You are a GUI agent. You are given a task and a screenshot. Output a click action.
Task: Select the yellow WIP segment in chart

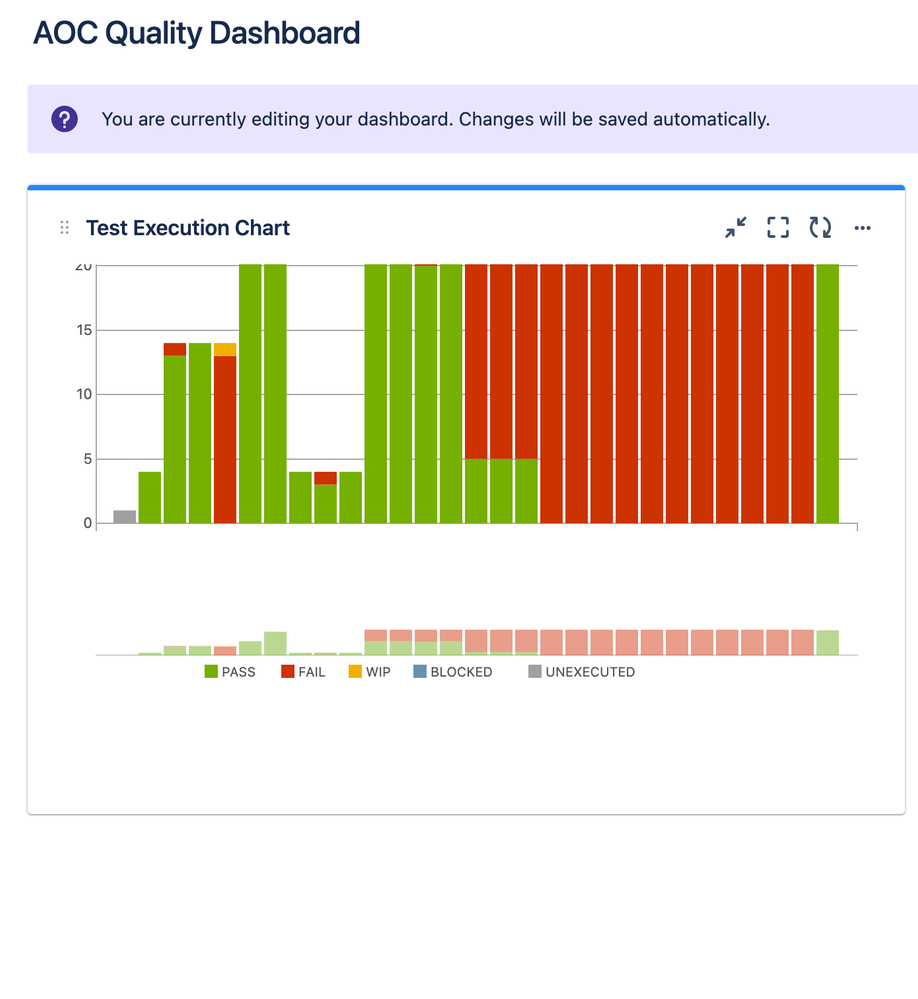[225, 350]
